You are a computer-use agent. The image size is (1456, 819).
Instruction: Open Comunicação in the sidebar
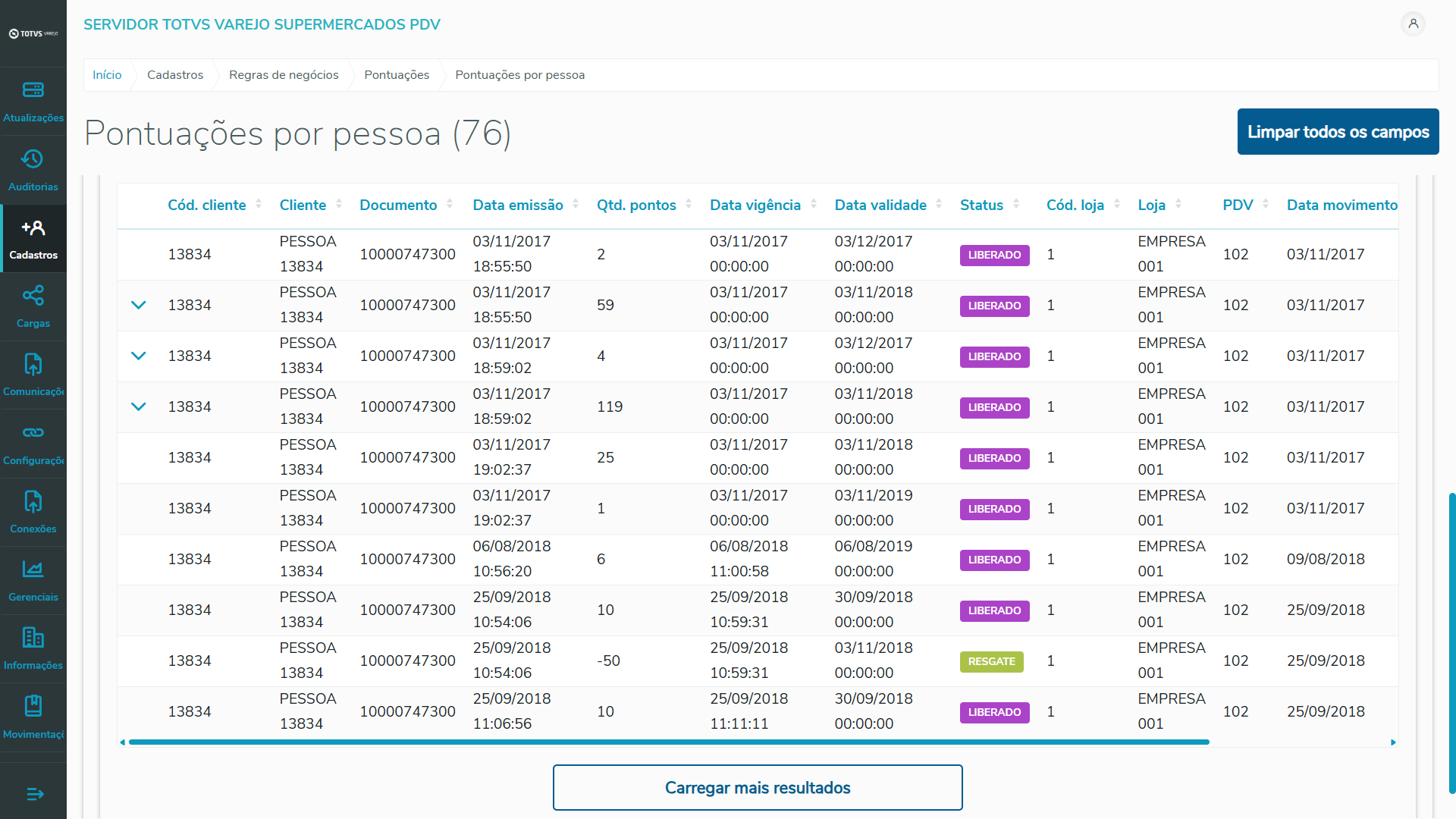33,365
